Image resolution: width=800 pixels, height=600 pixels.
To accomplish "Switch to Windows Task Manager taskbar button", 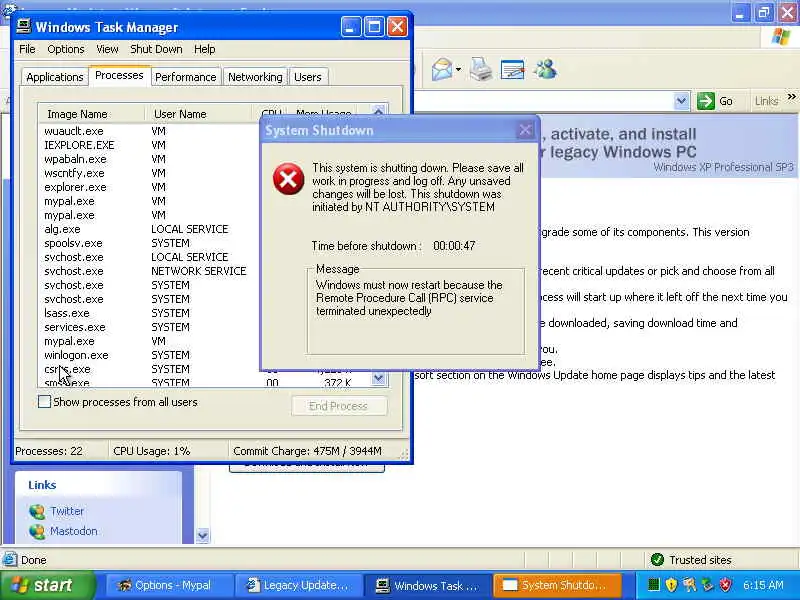I will coord(429,585).
